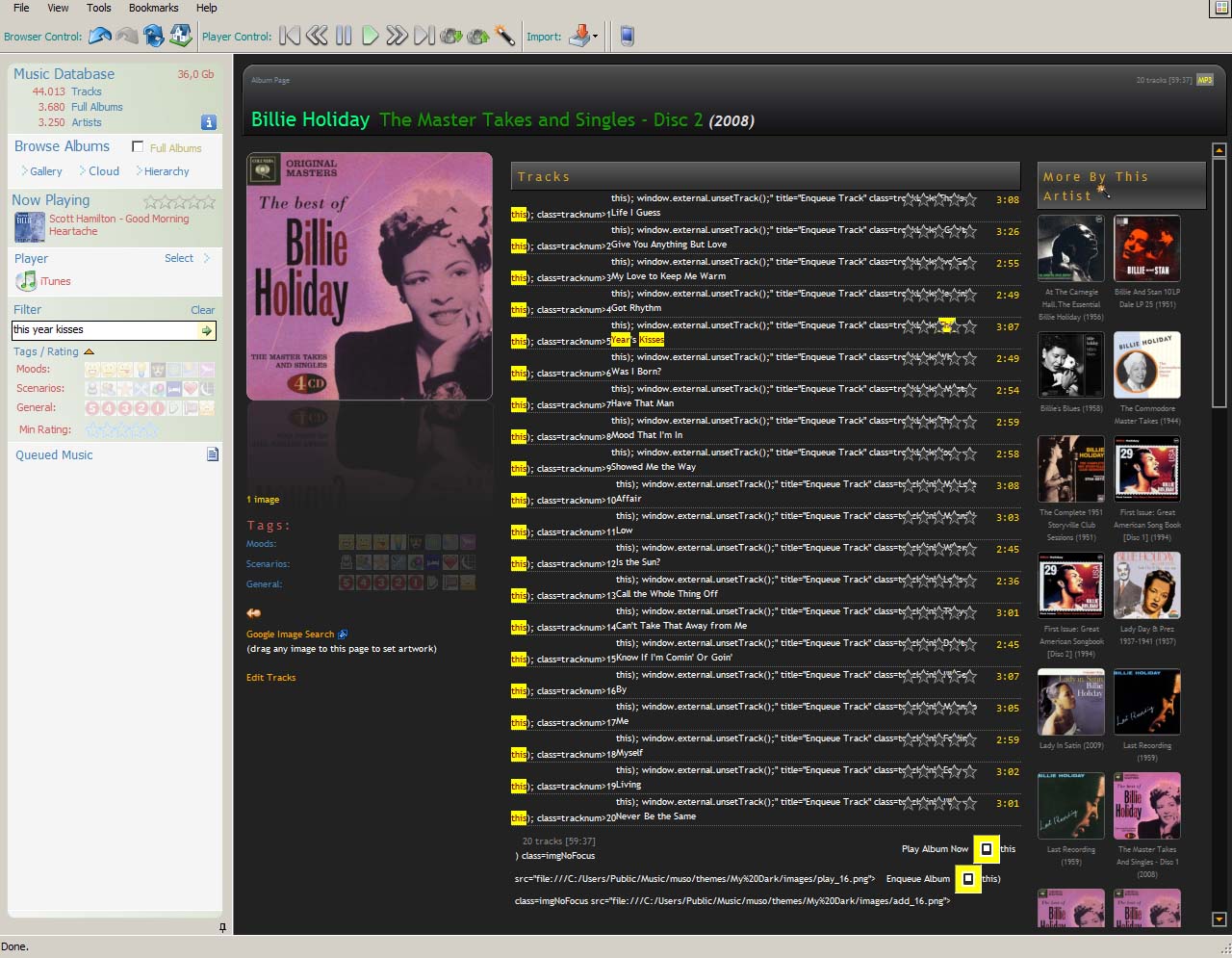1232x958 pixels.
Task: Open the Hierarchy album view
Action: 167,171
